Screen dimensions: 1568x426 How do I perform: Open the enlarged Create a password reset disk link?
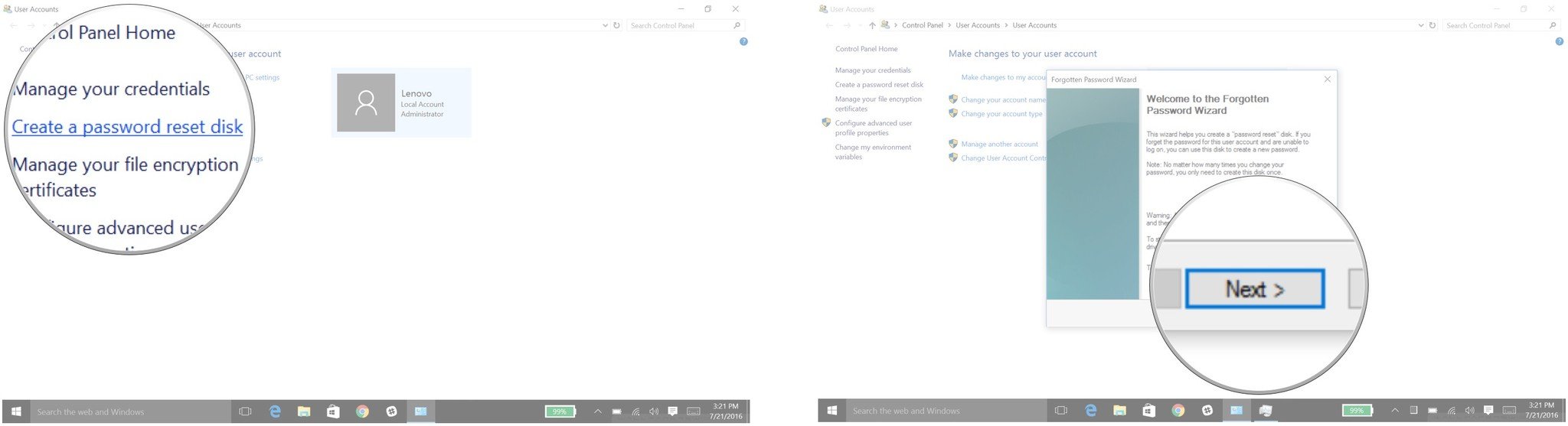click(127, 127)
